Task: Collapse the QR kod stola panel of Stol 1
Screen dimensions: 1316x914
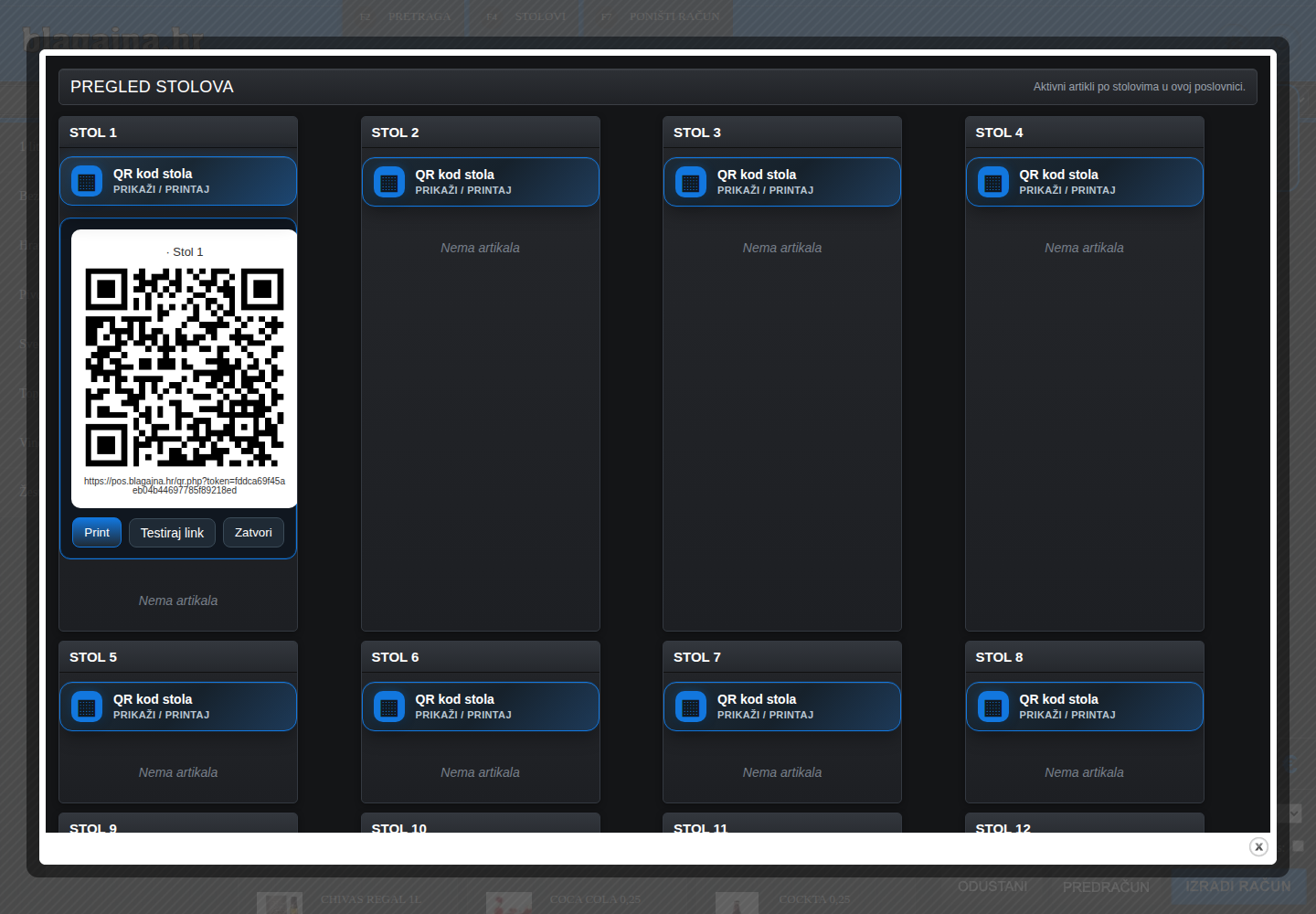Action: (x=178, y=181)
